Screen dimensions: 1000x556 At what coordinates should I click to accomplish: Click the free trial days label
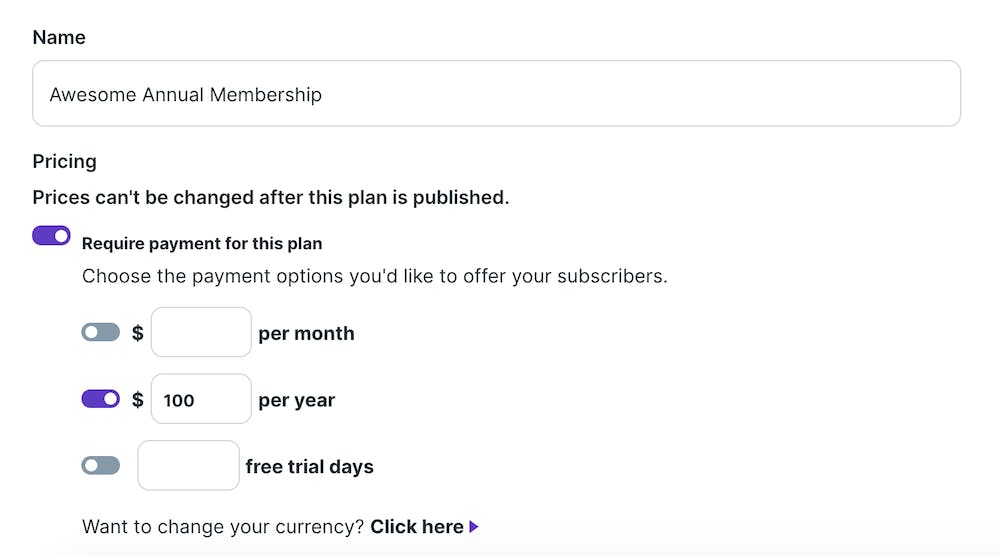(309, 467)
